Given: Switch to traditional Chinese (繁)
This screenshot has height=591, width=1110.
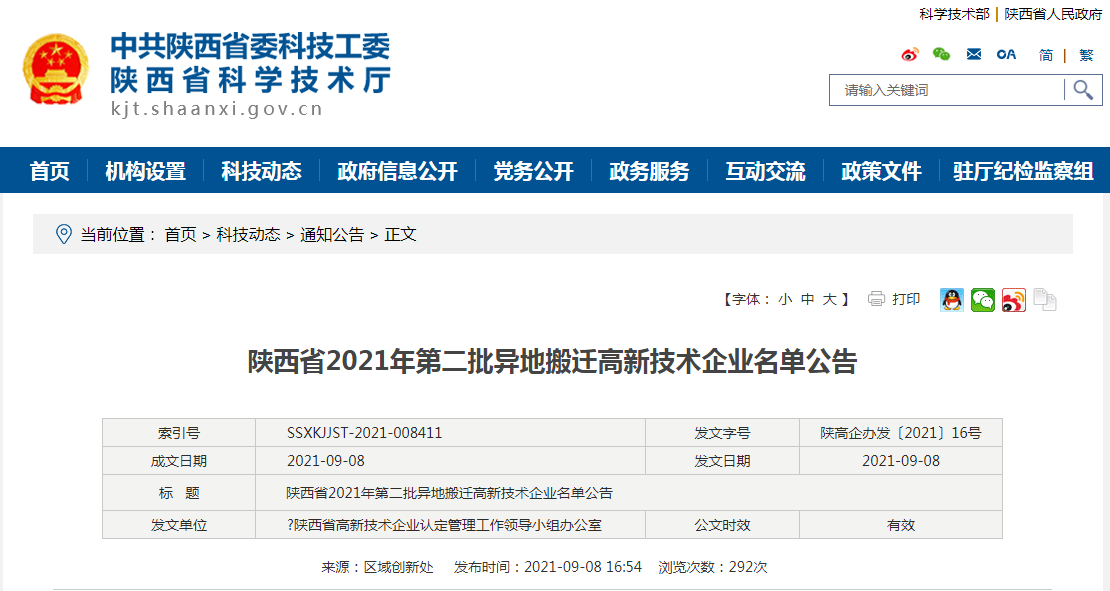Looking at the screenshot, I should 1086,55.
